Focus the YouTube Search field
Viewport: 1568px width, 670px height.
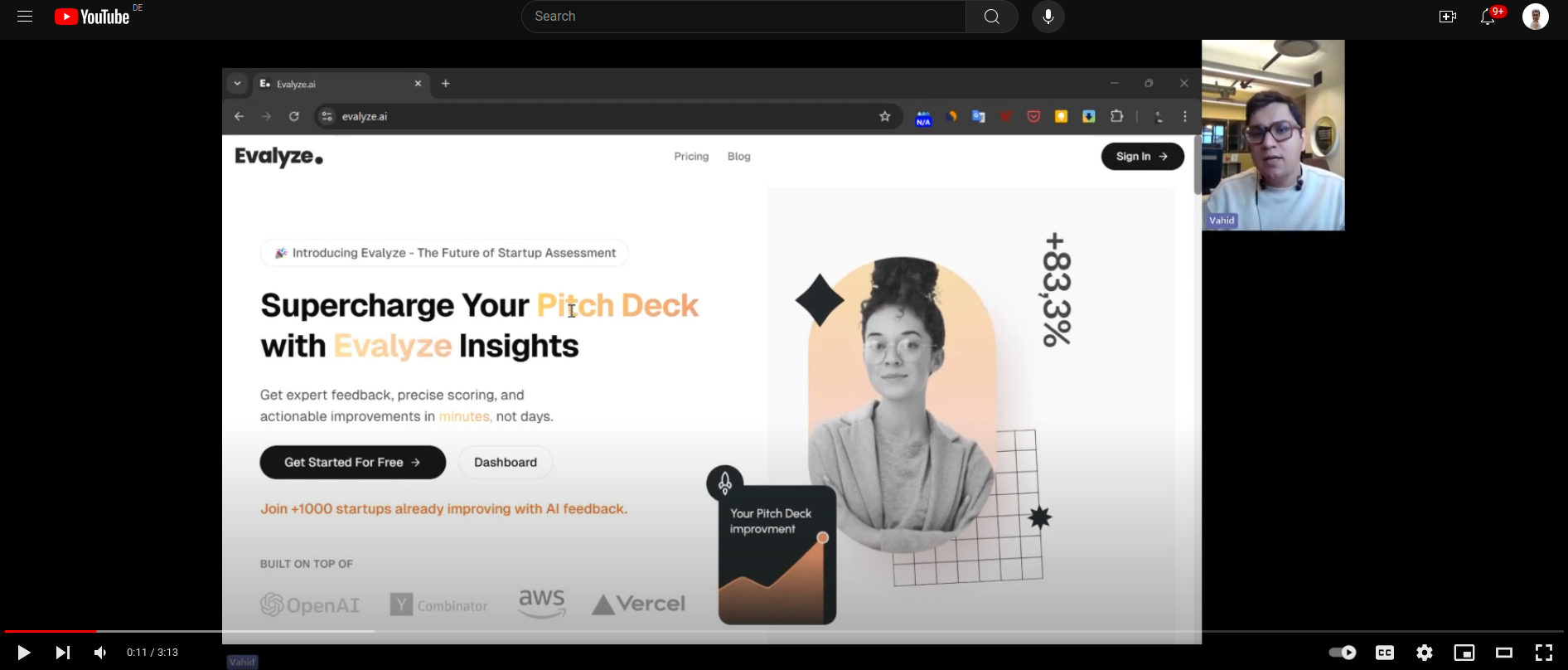(x=743, y=17)
